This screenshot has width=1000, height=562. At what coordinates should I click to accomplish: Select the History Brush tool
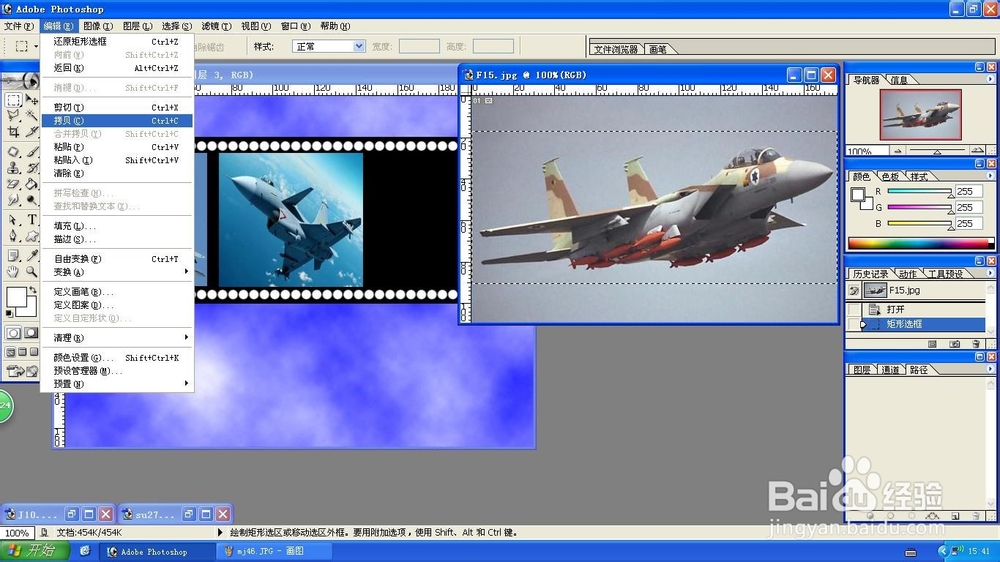pyautogui.click(x=32, y=168)
